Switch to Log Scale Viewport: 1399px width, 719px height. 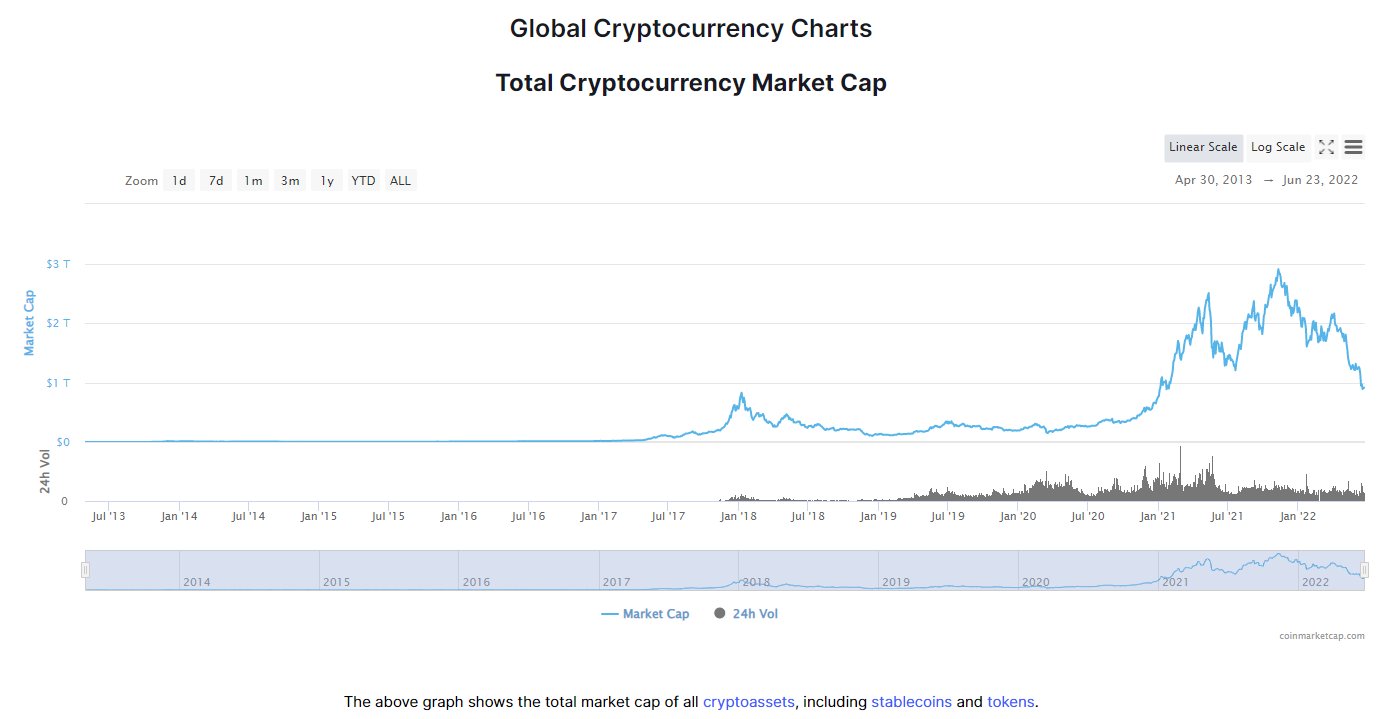[x=1277, y=147]
